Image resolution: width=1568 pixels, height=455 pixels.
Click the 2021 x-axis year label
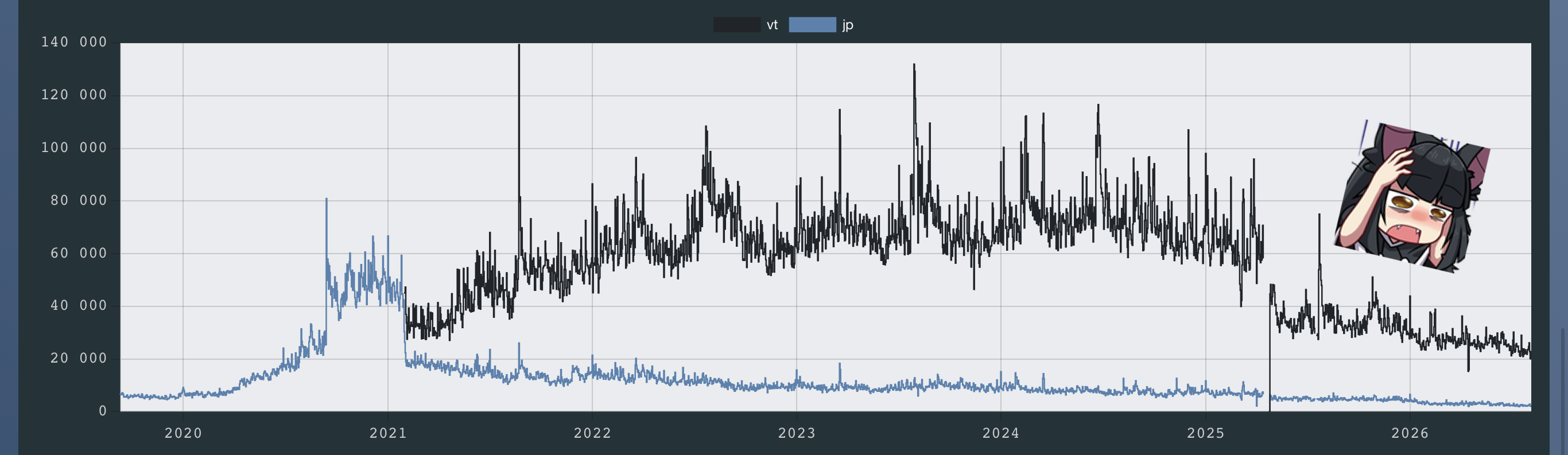coord(388,433)
